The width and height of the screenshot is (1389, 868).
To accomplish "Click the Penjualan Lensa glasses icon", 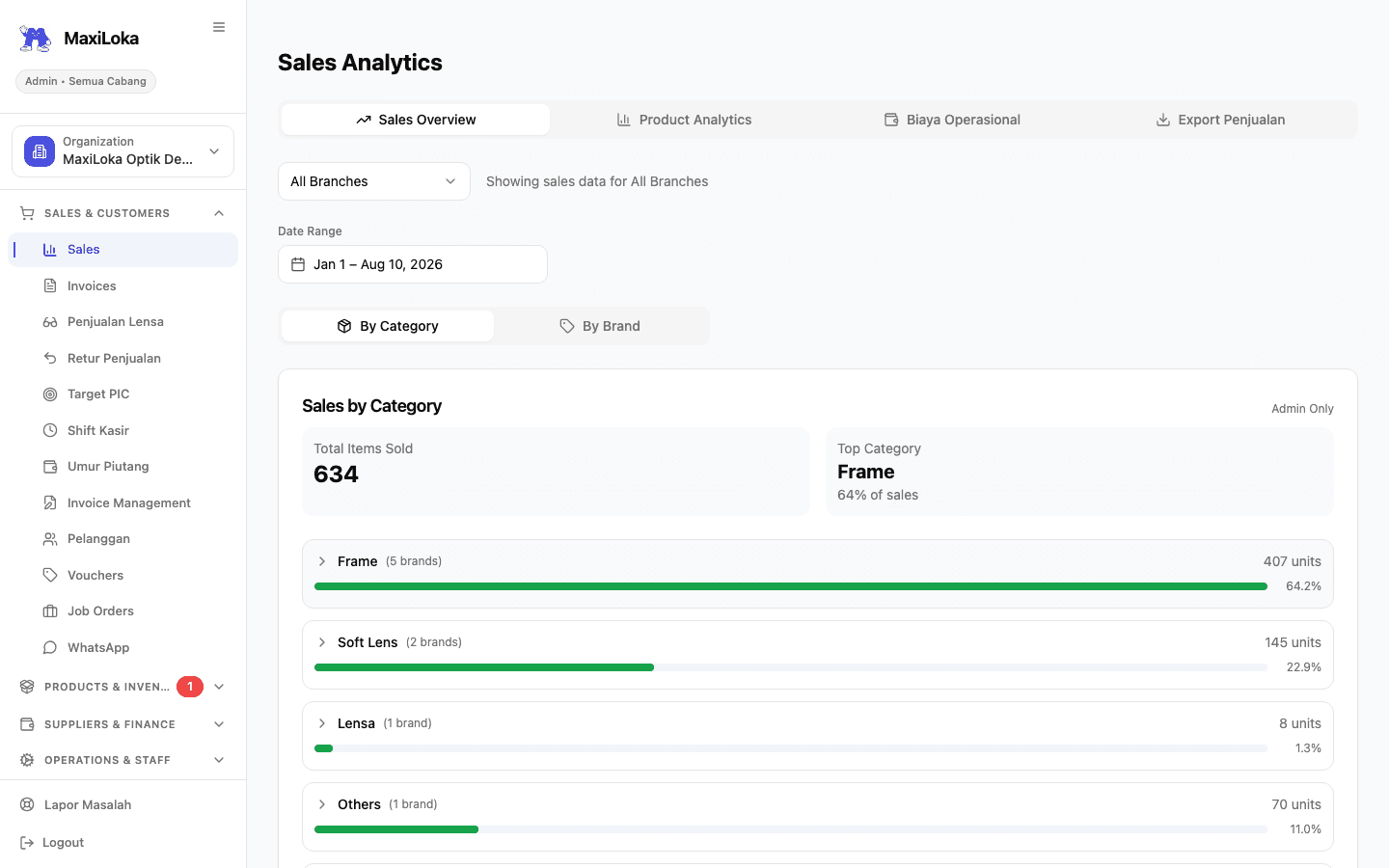I will (x=50, y=322).
